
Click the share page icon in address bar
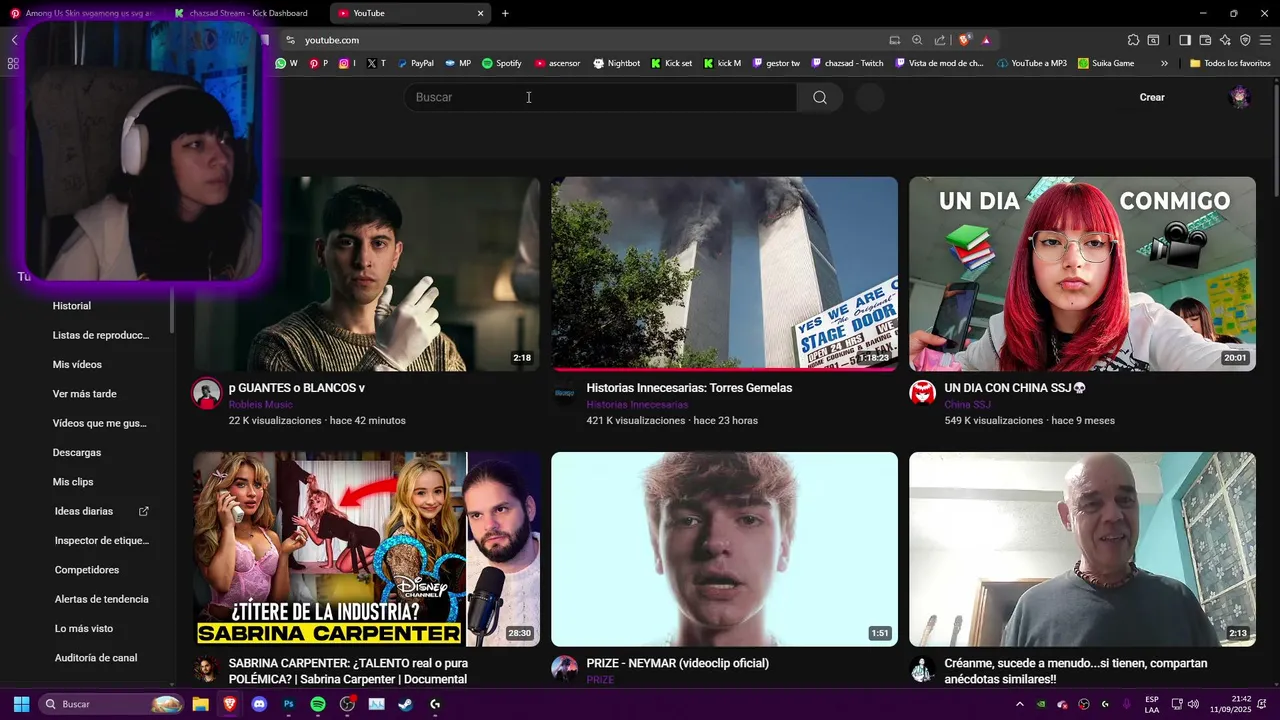point(940,40)
